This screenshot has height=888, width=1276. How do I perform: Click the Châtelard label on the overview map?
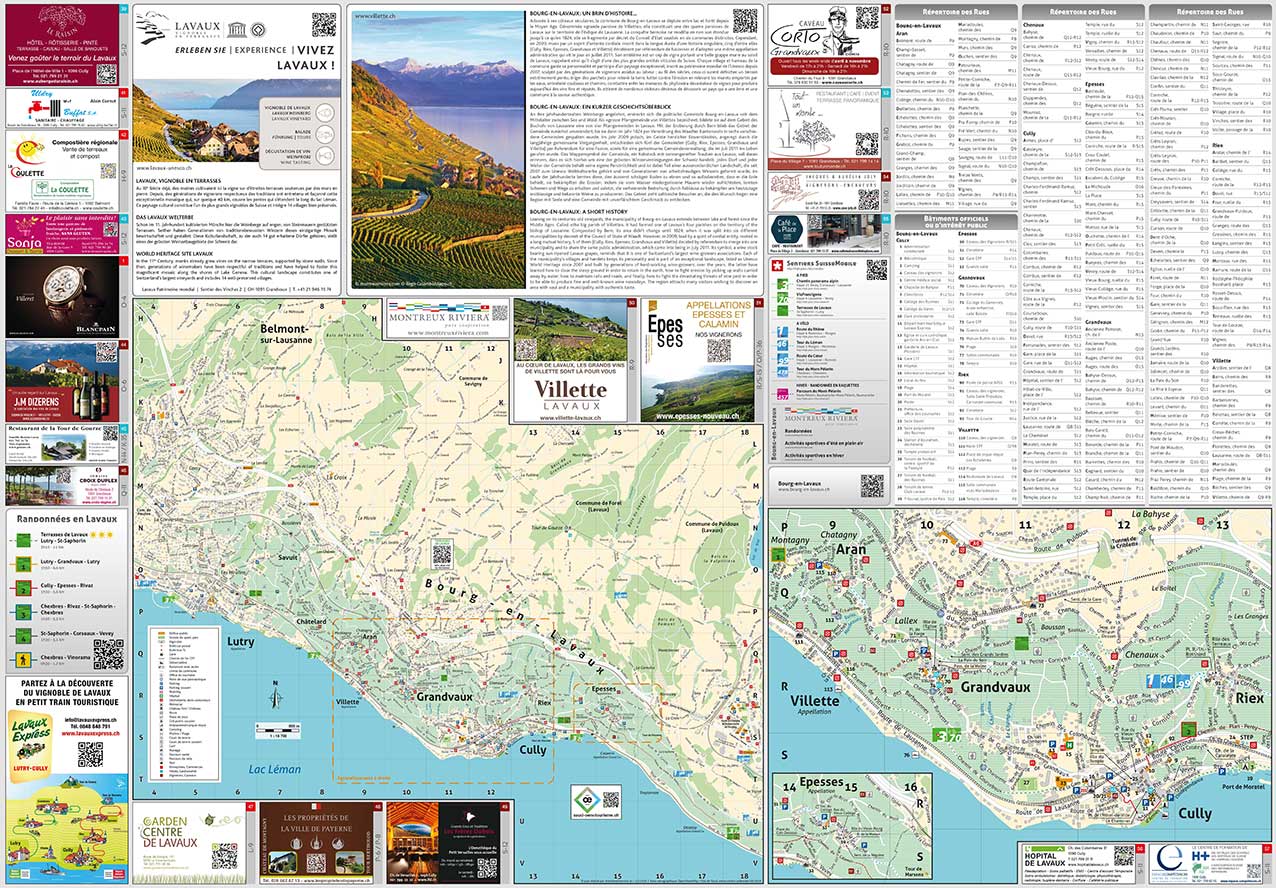pos(313,622)
